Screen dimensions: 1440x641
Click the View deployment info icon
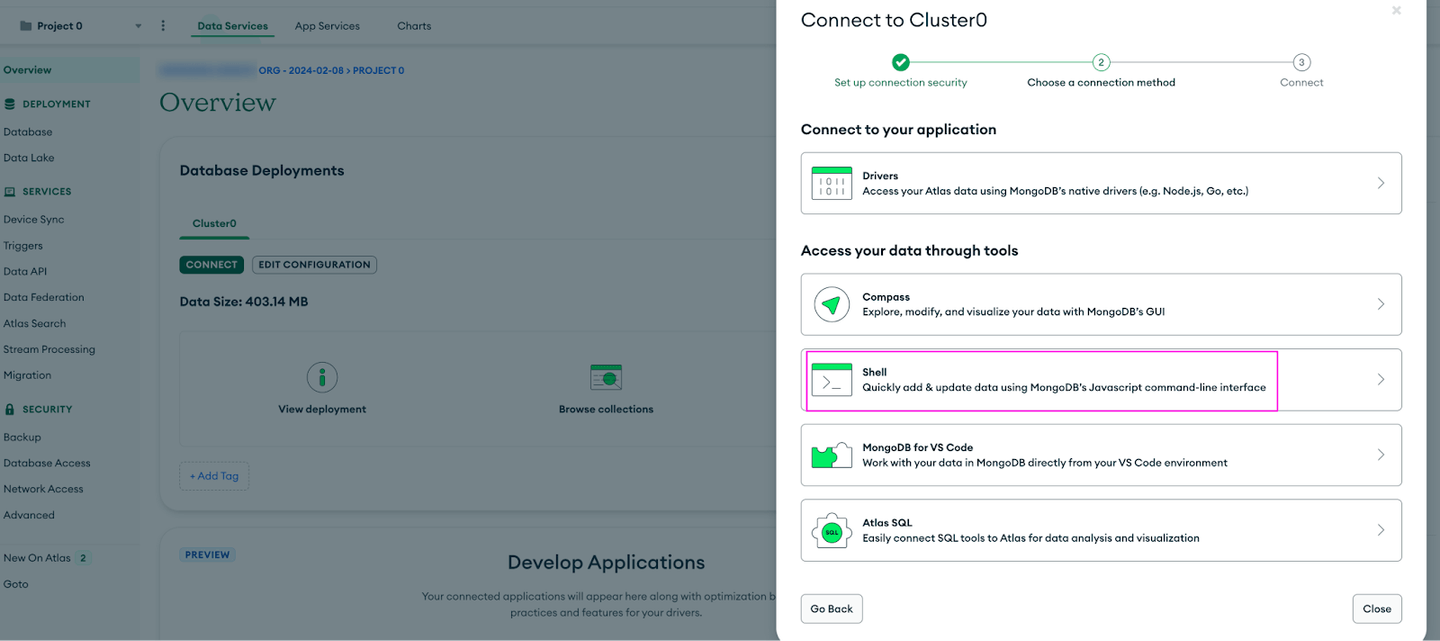[322, 377]
